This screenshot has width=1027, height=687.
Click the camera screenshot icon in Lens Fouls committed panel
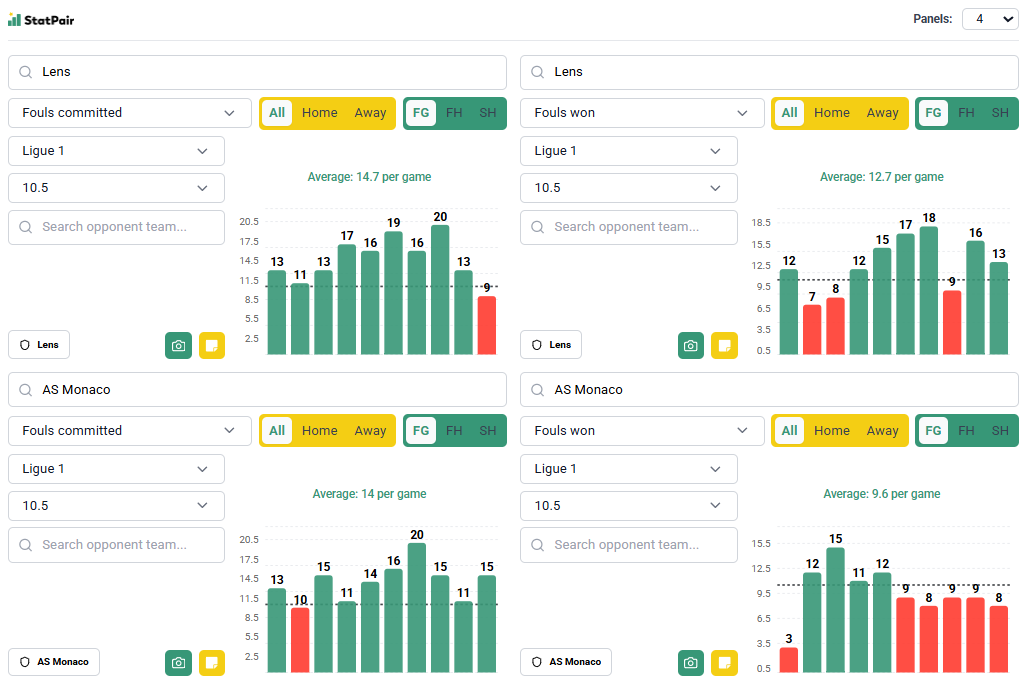point(178,345)
